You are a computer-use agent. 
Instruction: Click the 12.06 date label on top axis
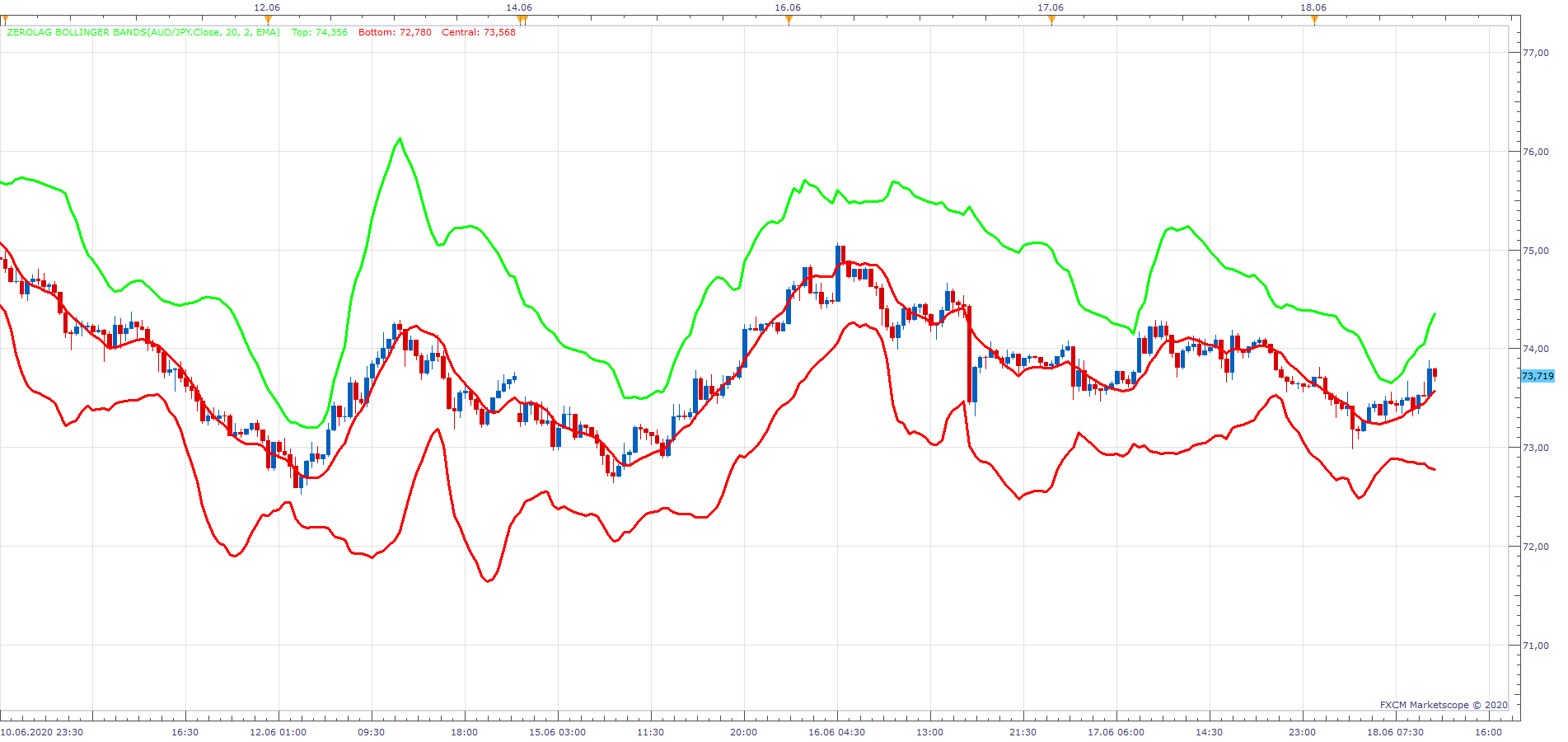click(267, 7)
